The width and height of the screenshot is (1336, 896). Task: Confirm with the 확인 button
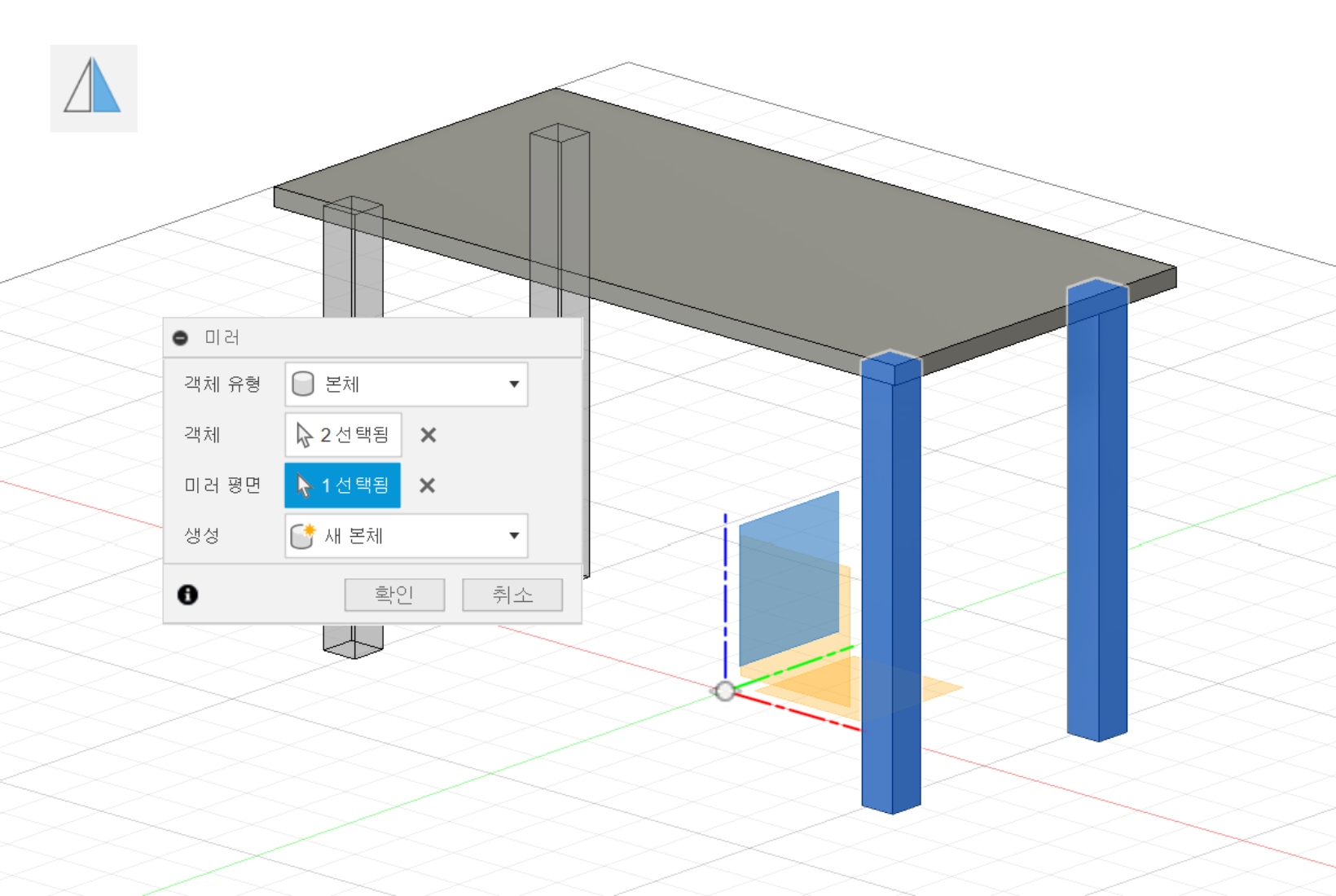click(x=394, y=595)
